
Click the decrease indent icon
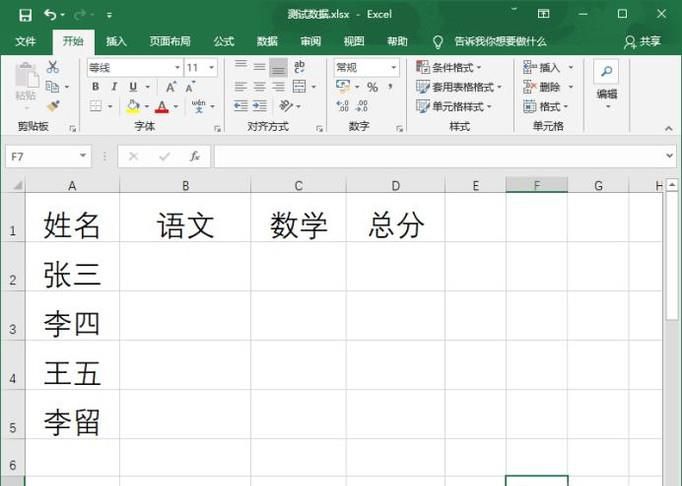pyautogui.click(x=241, y=106)
